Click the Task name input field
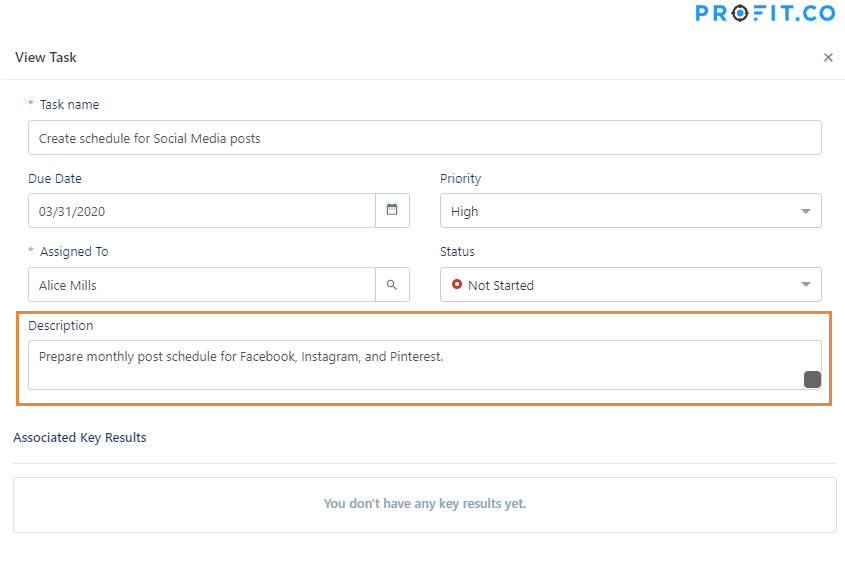Screen dimensions: 845x570 [x=425, y=138]
